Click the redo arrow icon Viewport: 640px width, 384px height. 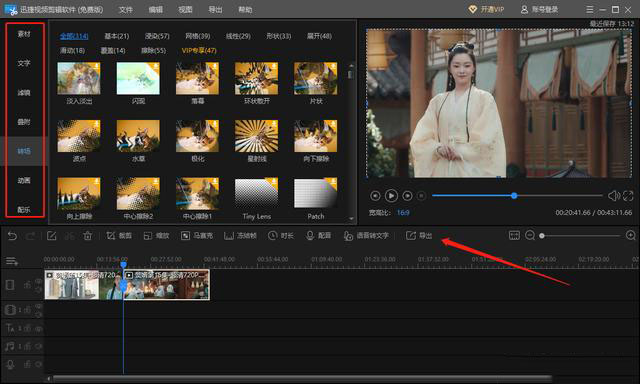(x=31, y=236)
